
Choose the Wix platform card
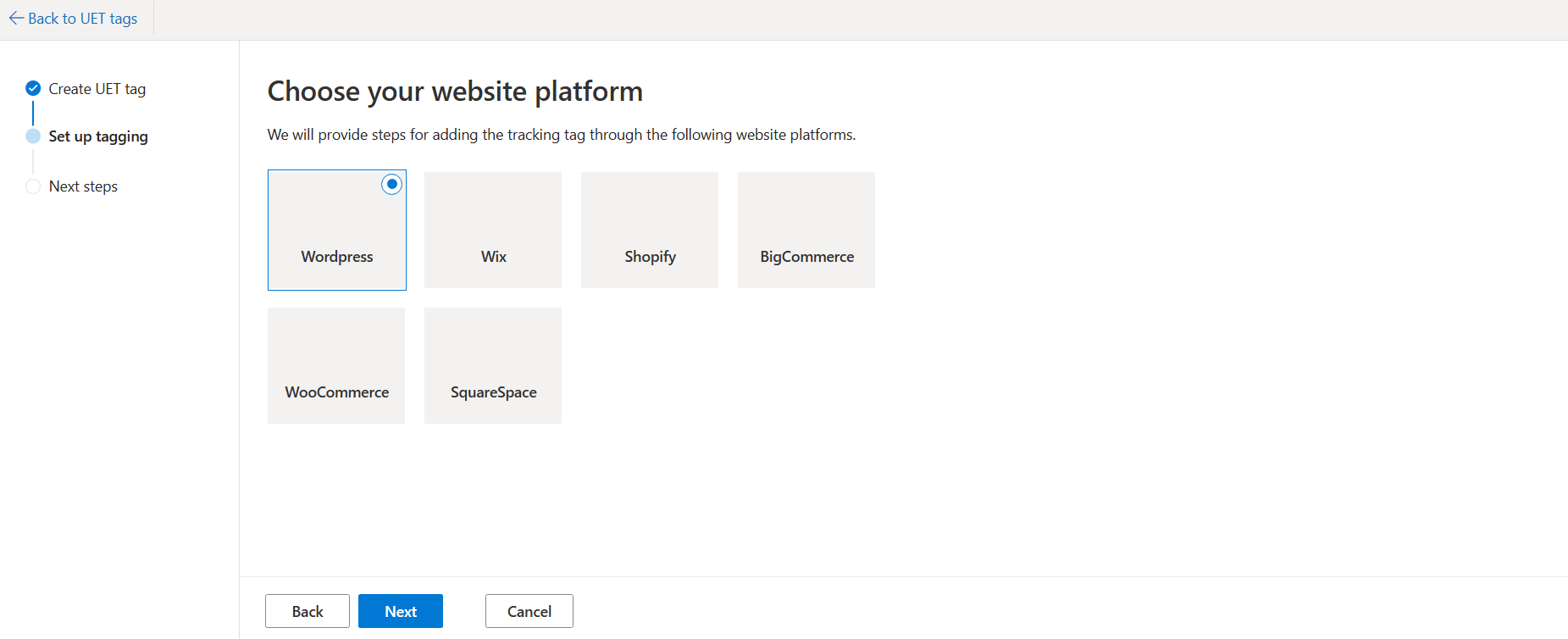tap(493, 230)
